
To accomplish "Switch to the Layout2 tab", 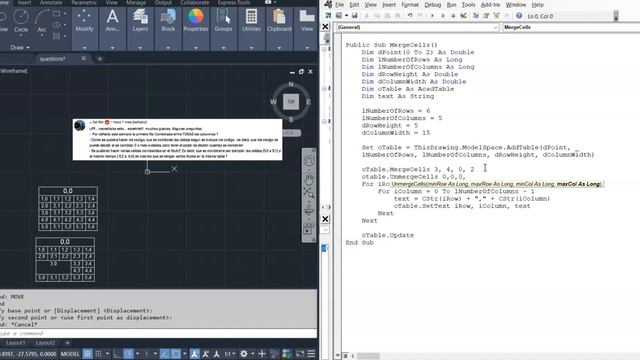I will click(45, 343).
